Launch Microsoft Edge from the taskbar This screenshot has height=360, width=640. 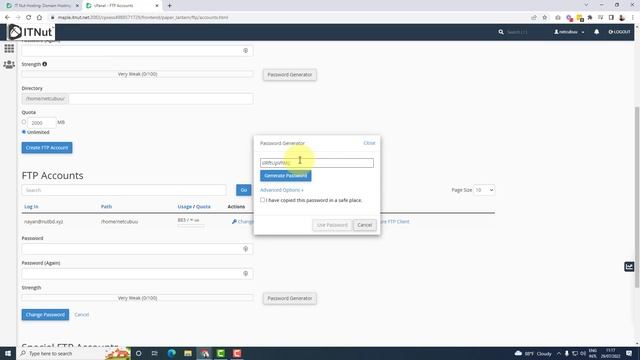pos(171,353)
